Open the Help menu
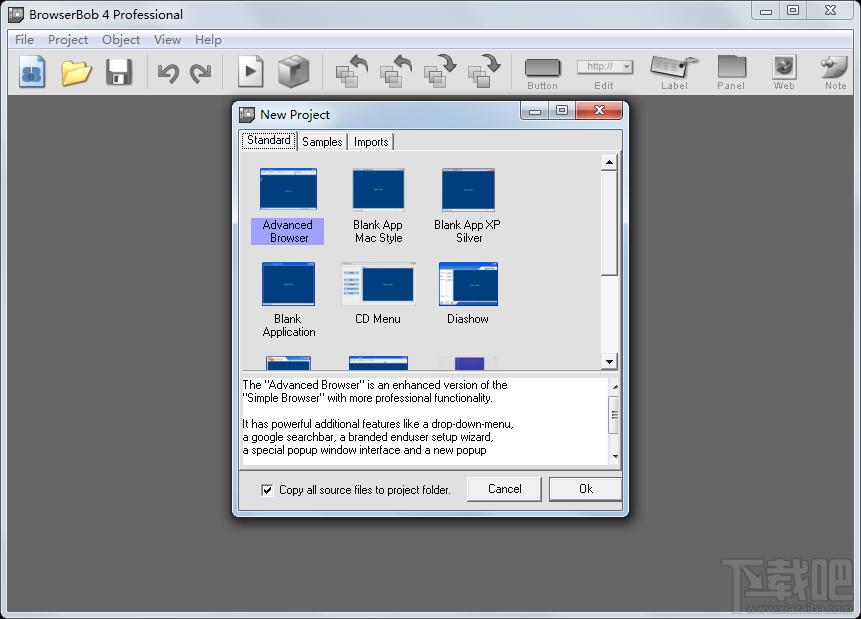Image resolution: width=861 pixels, height=619 pixels. pyautogui.click(x=208, y=40)
